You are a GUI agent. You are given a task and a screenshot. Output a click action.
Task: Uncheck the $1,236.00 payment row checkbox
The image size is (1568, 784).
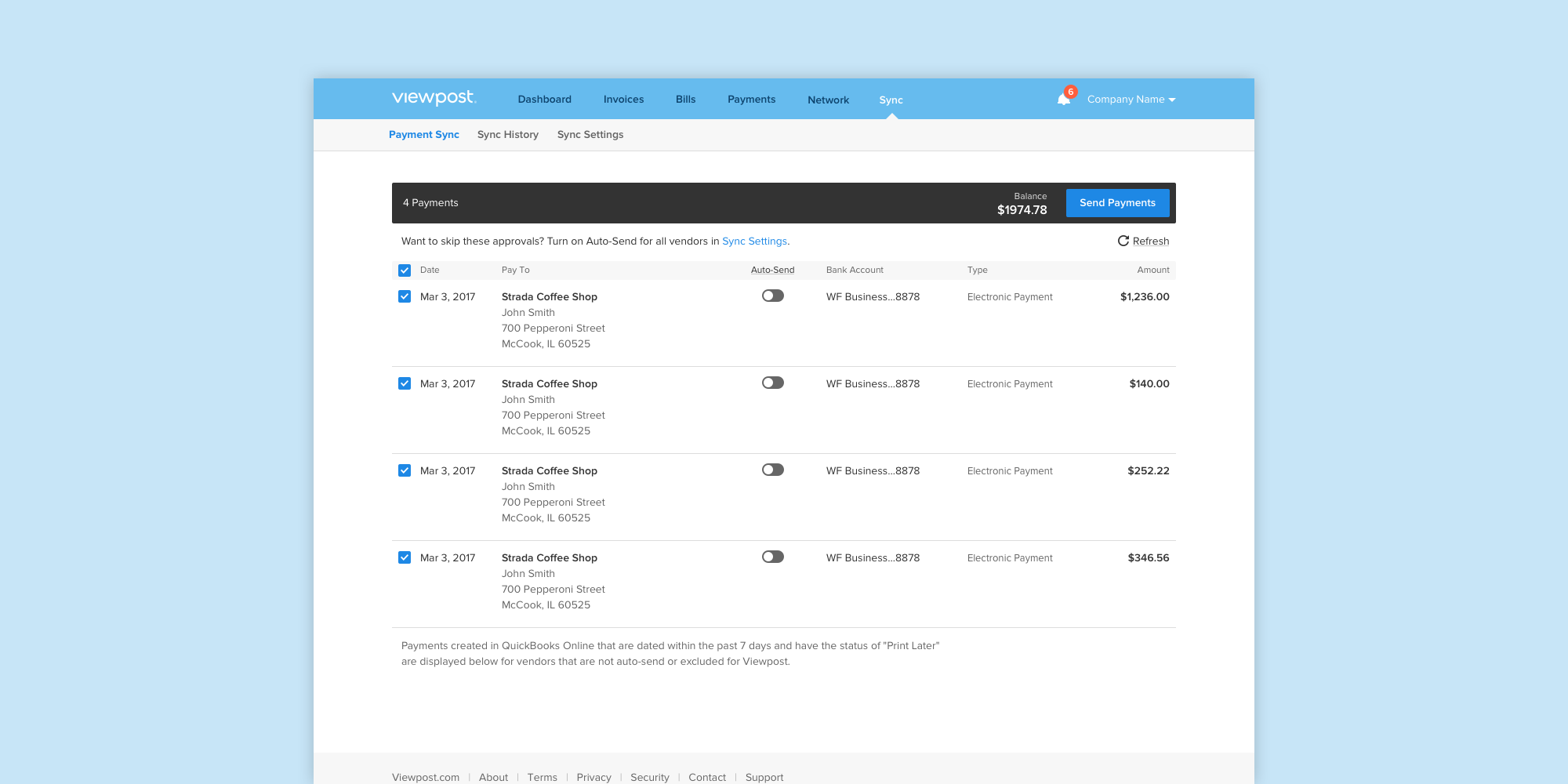click(x=405, y=296)
